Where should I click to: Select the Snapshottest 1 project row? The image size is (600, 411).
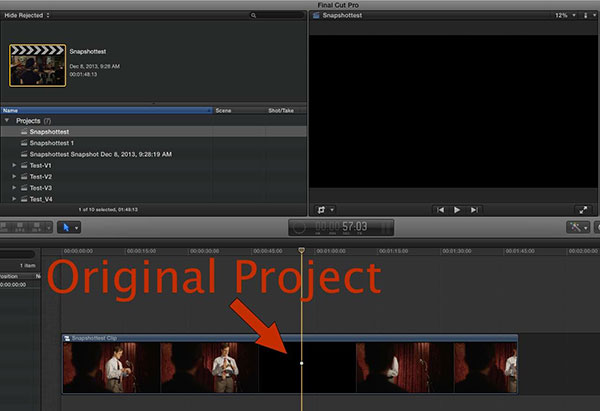[153, 143]
